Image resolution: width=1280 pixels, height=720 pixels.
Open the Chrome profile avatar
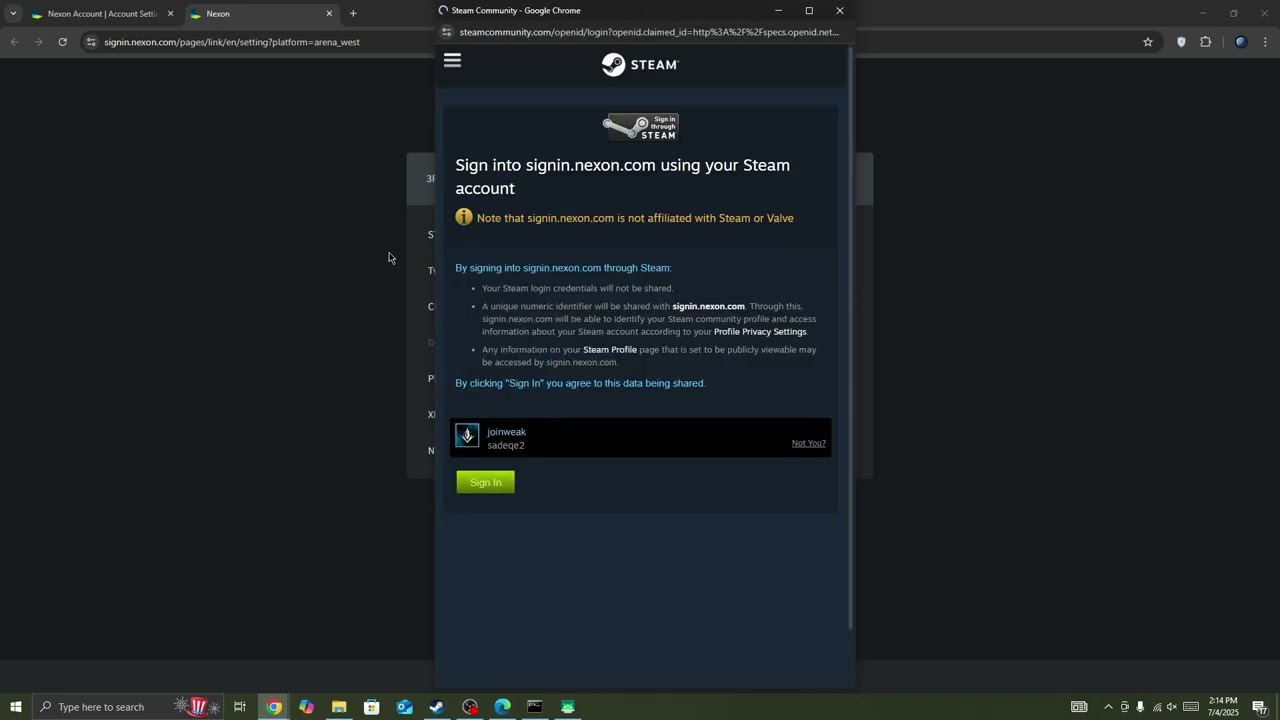coord(1241,42)
